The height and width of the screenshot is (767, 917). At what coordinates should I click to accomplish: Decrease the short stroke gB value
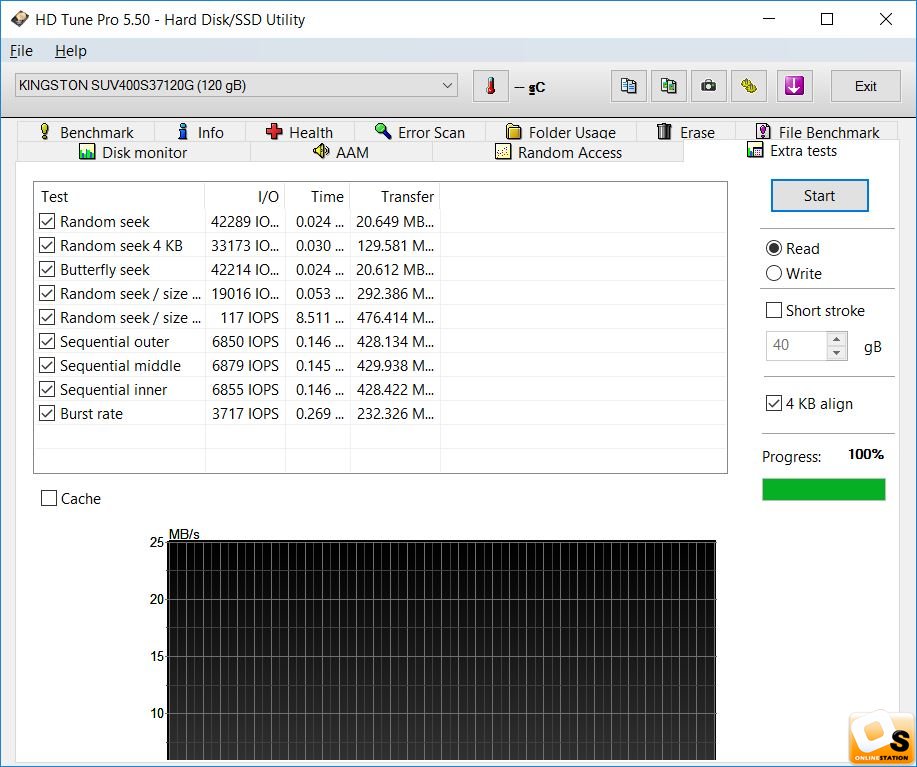pos(837,353)
